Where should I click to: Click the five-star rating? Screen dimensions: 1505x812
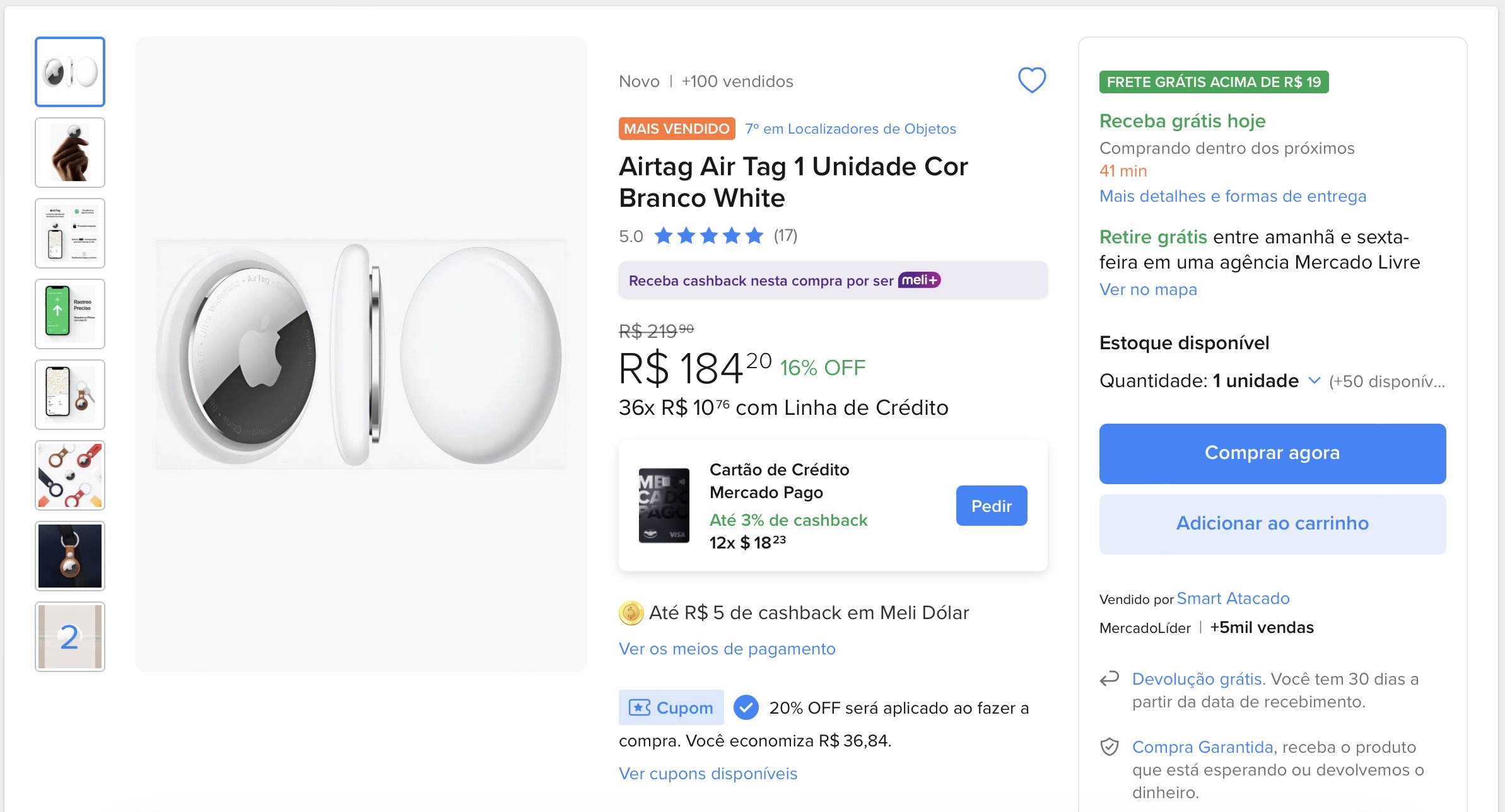click(x=709, y=236)
